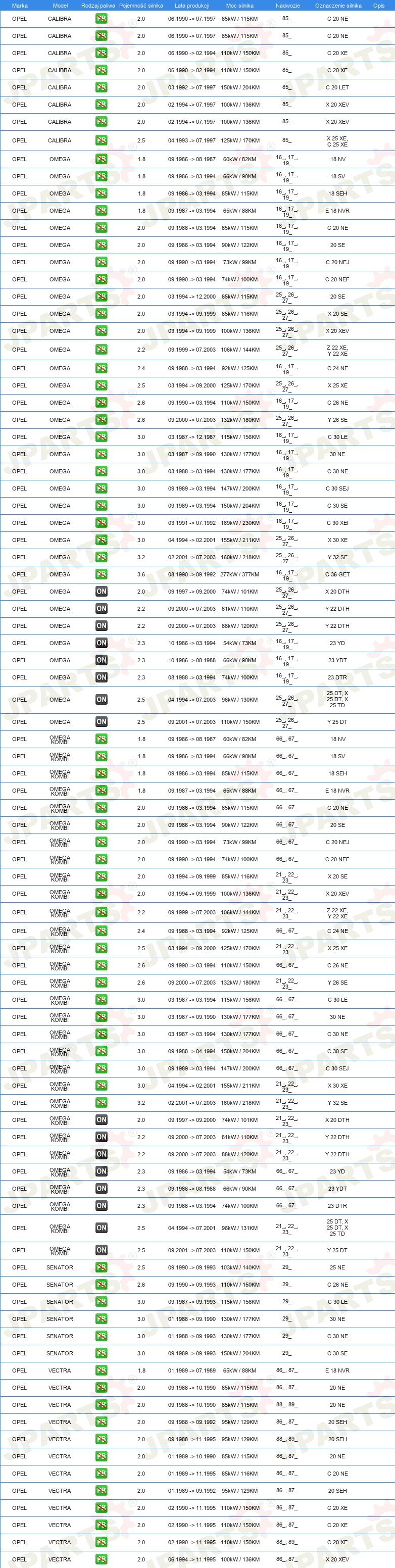Screen dimensions: 395x1568
Task: Click the Rodzaj paliwa column header
Action: point(98,6)
